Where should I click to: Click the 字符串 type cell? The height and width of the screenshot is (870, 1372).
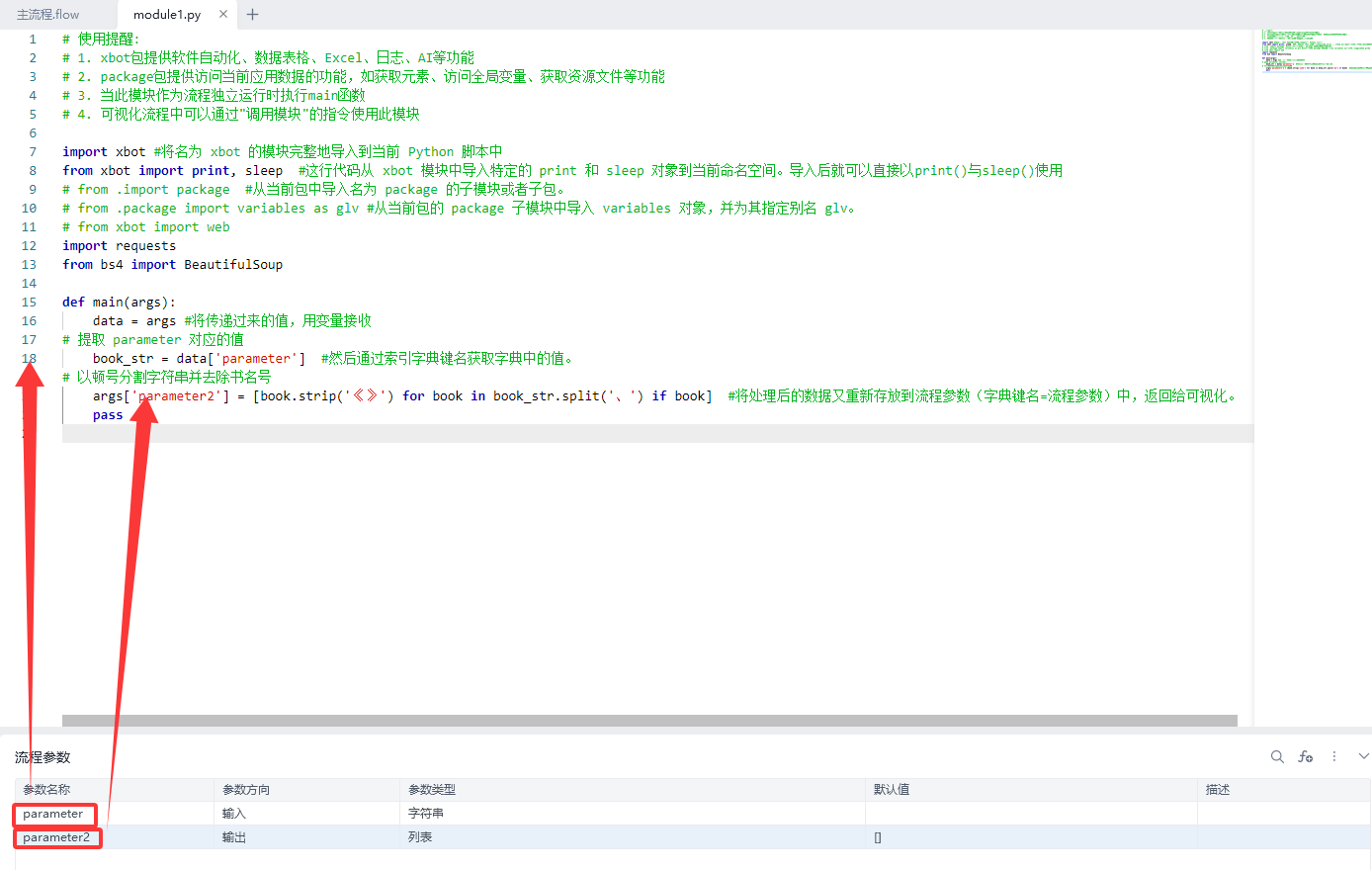click(426, 814)
